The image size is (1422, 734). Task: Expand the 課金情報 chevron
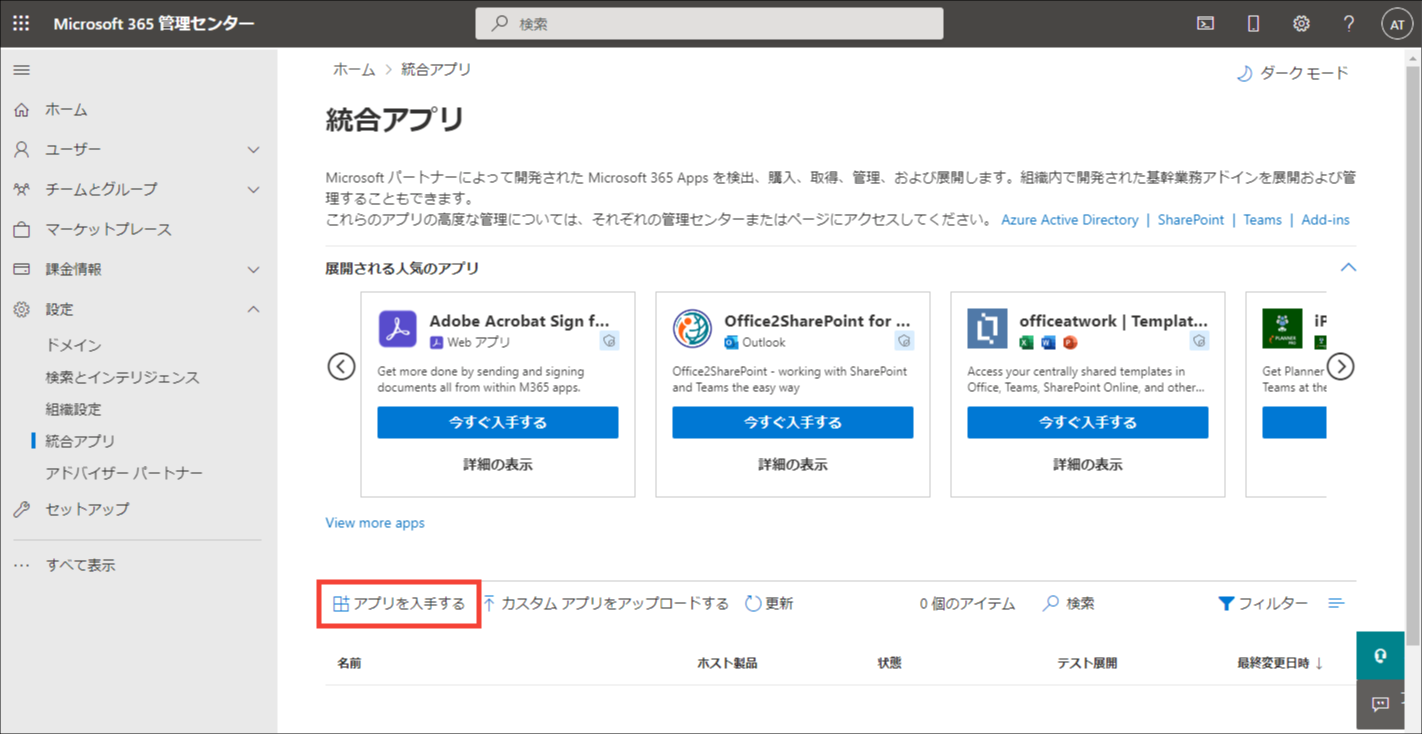(253, 270)
